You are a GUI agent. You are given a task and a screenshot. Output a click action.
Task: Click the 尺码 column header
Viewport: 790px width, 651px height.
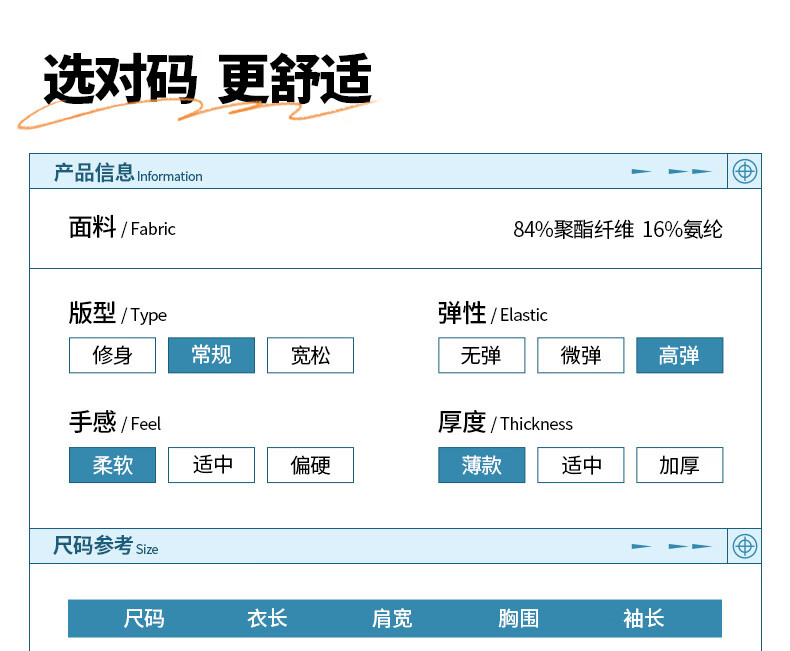coord(144,619)
